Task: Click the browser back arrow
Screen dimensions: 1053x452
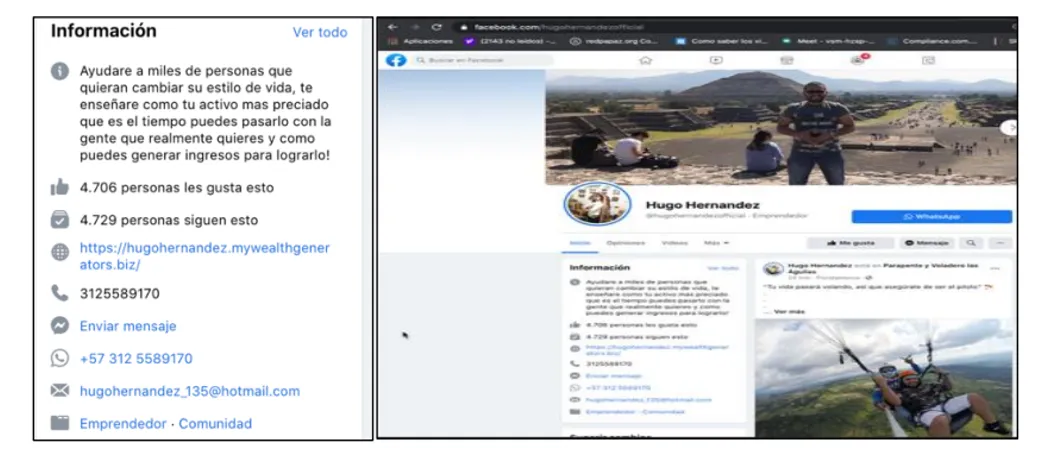Action: 392,27
